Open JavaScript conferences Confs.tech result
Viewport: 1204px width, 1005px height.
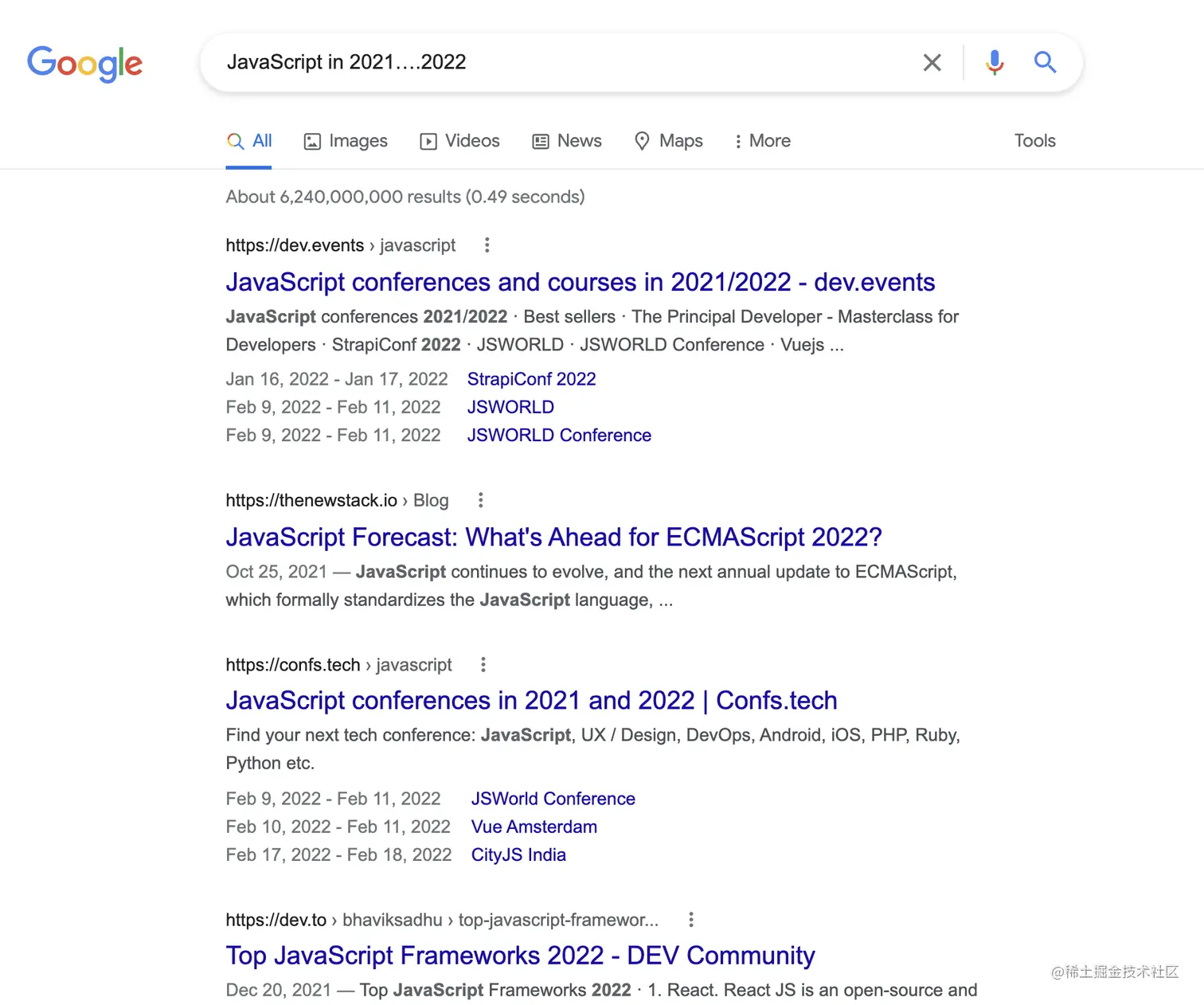click(531, 700)
